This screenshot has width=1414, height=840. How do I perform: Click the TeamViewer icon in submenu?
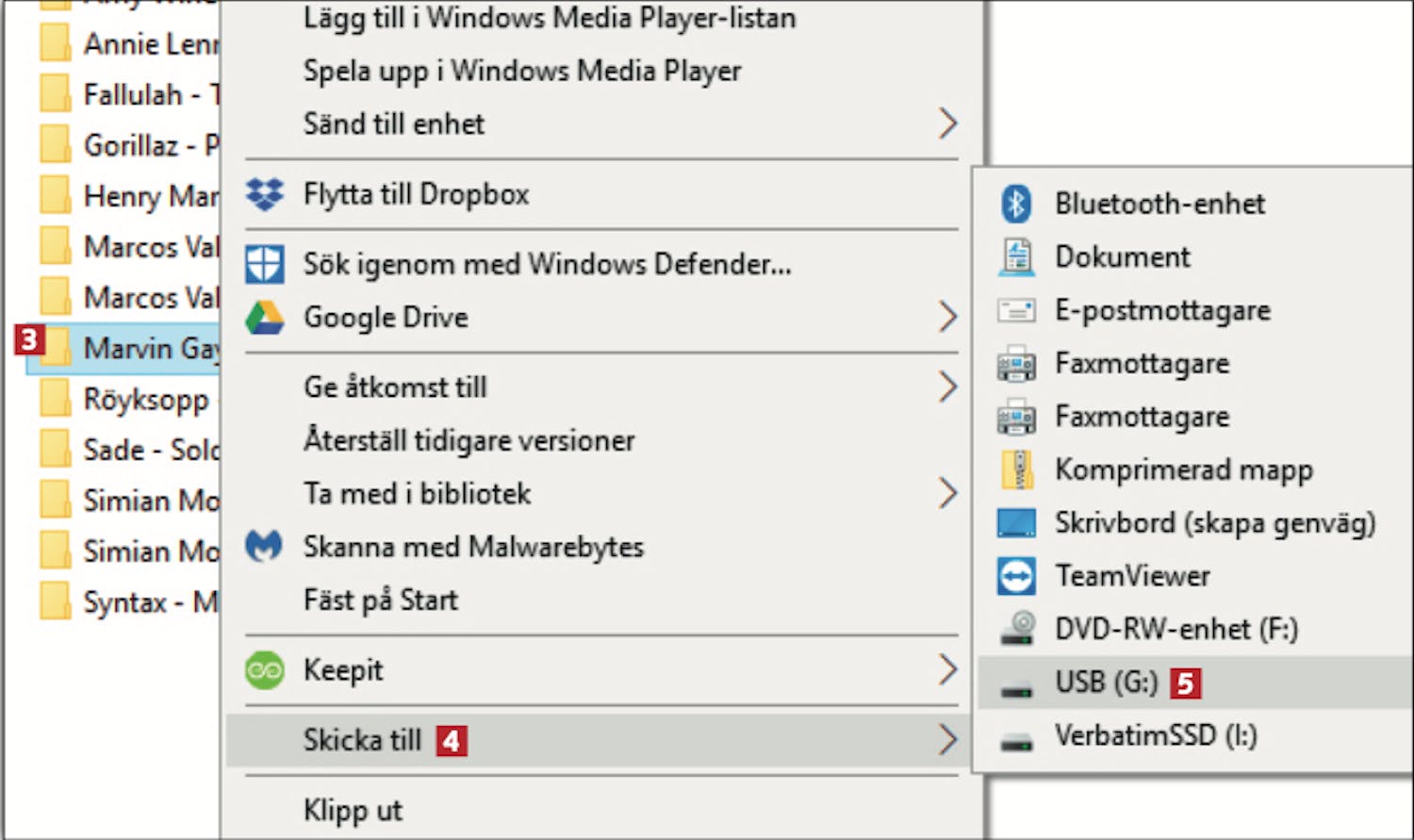point(1016,576)
